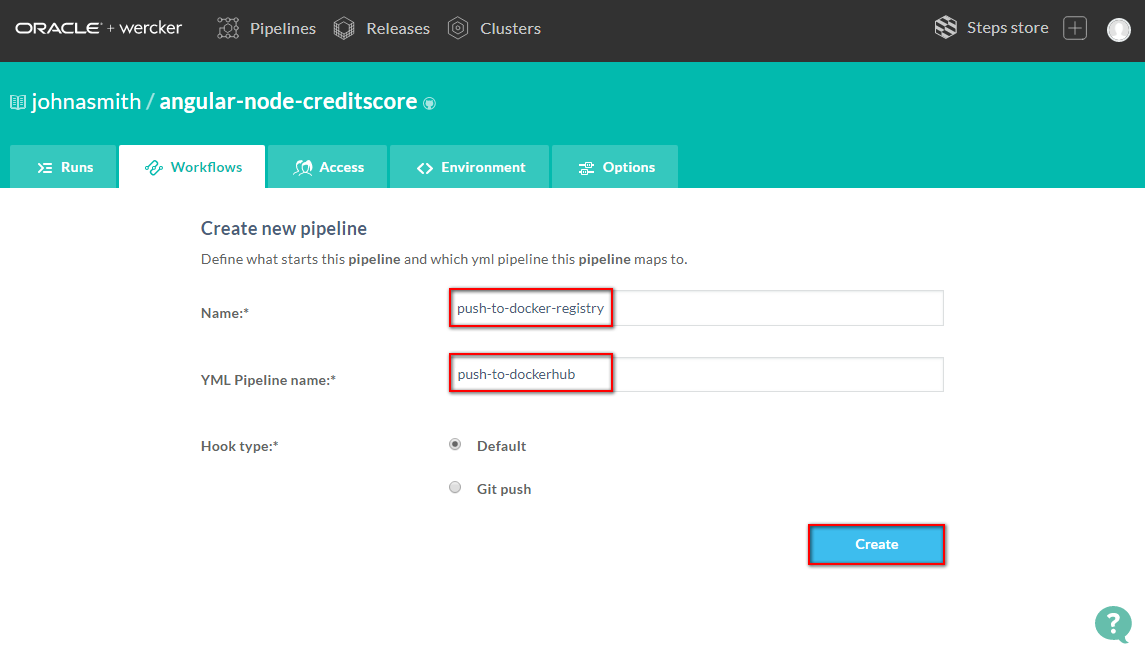Viewport: 1145px width, 654px height.
Task: Select the Default hook type
Action: tap(455, 445)
